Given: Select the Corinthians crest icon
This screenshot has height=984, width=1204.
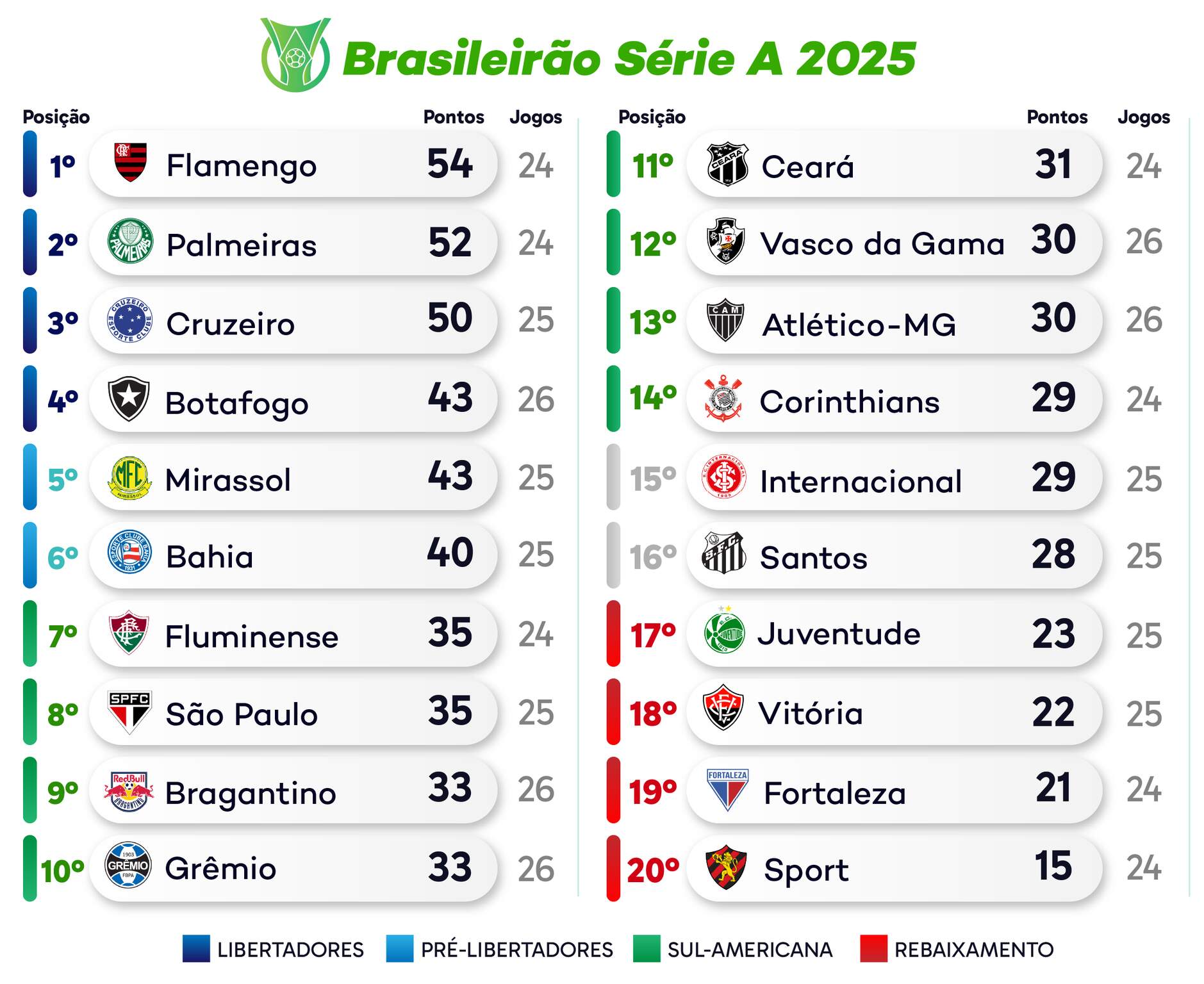Looking at the screenshot, I should point(723,398).
